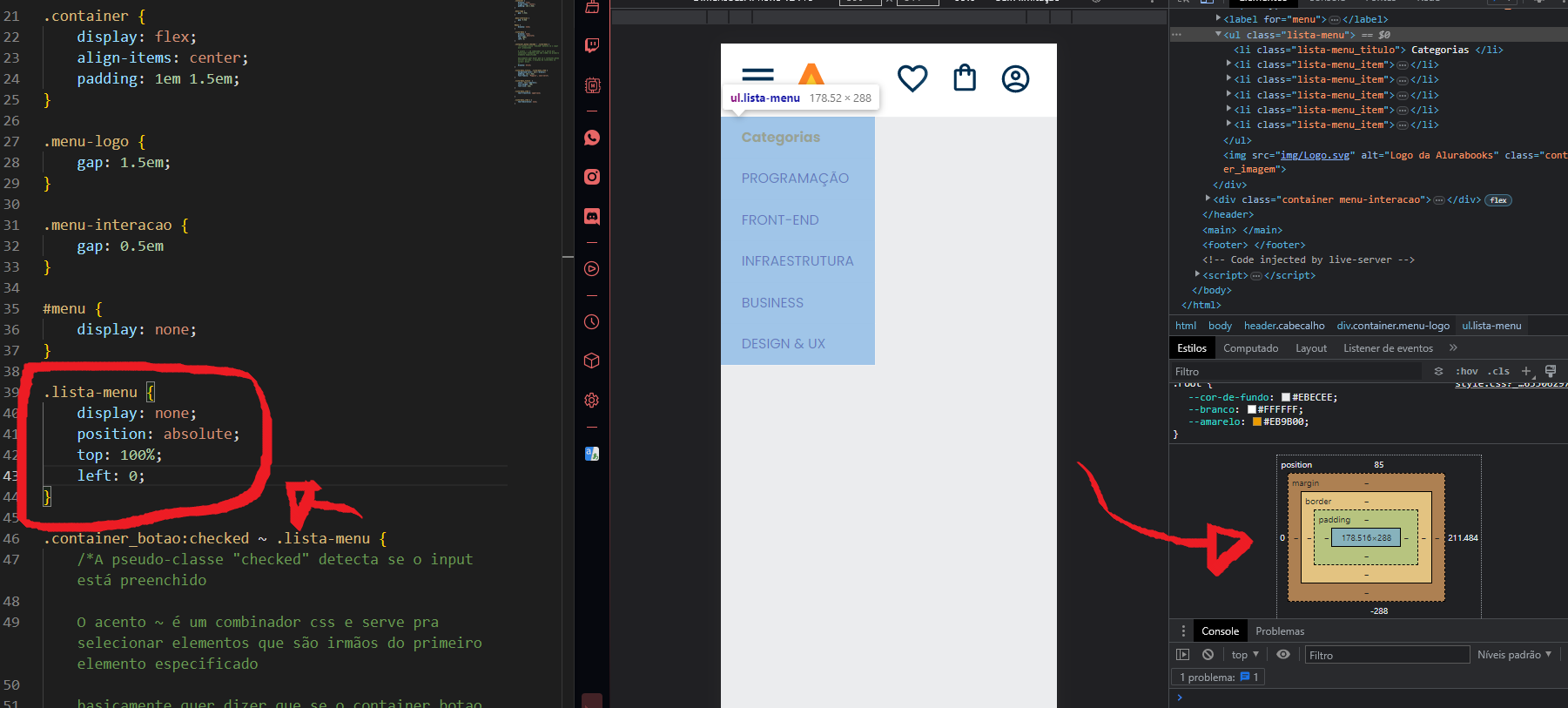This screenshot has height=708, width=1568.
Task: Add a new style rule with the plus icon
Action: point(1525,371)
